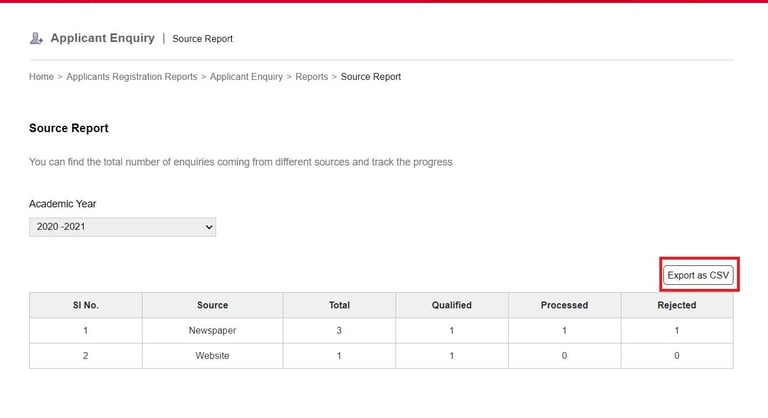
Task: Click the Processed column header
Action: click(x=564, y=305)
